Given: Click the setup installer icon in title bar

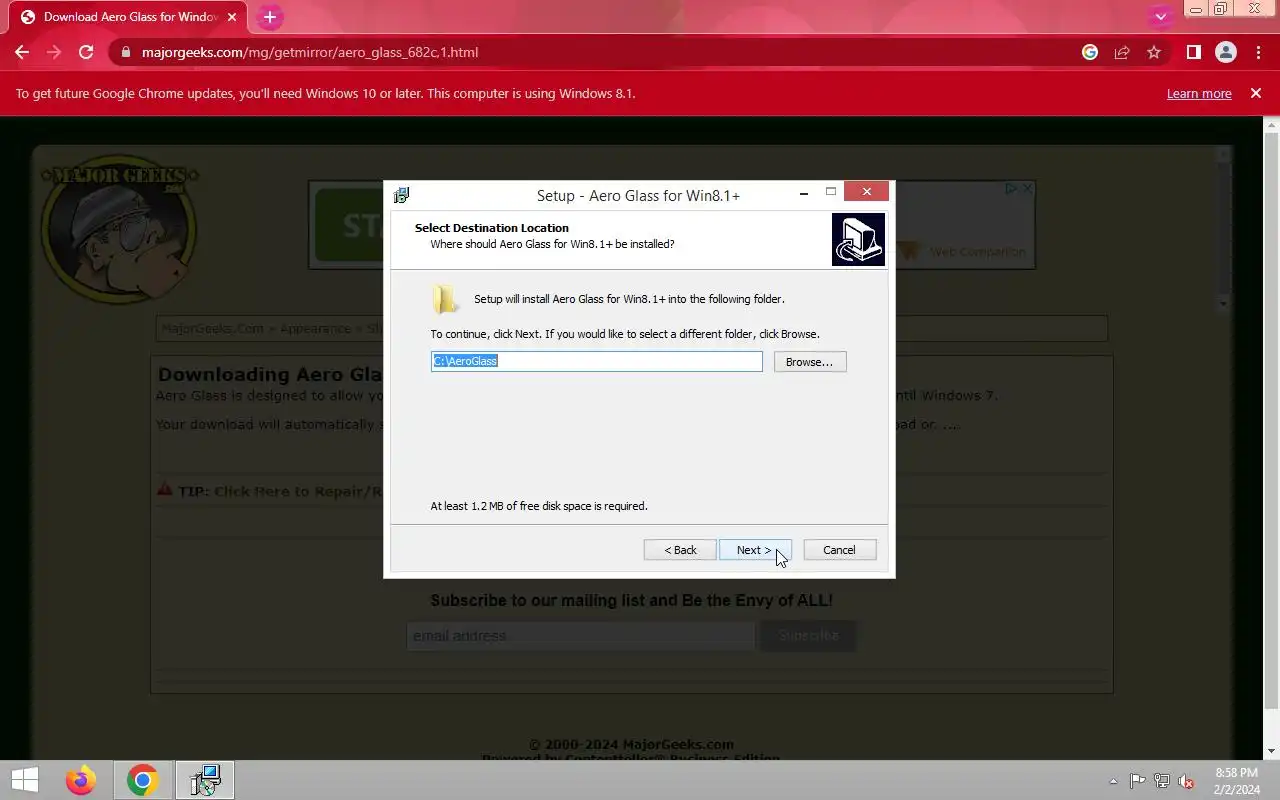Looking at the screenshot, I should point(401,195).
